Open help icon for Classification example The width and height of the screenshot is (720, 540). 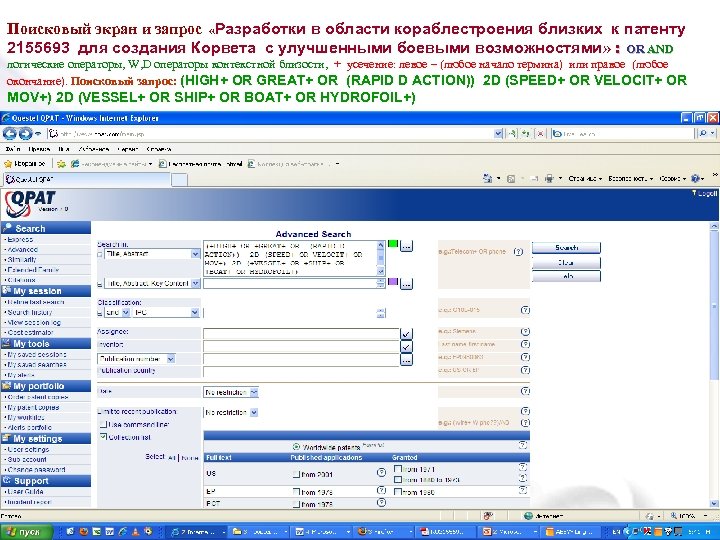click(x=525, y=310)
